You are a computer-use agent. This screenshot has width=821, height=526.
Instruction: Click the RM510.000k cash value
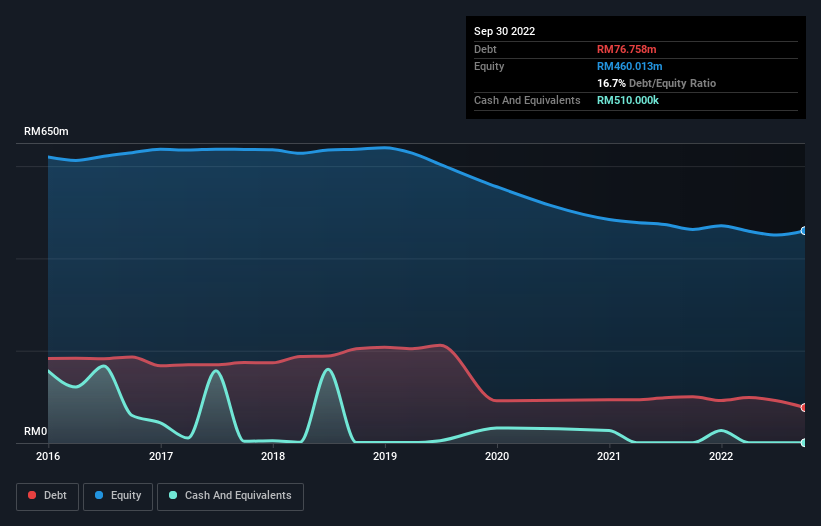pos(628,100)
